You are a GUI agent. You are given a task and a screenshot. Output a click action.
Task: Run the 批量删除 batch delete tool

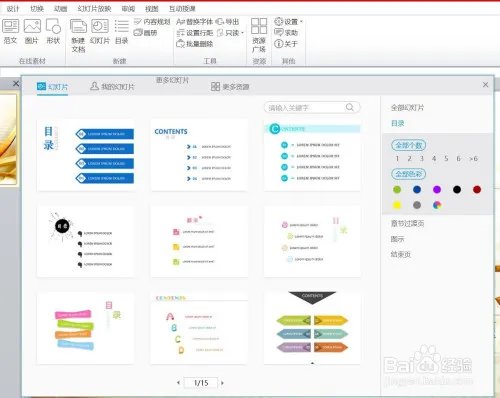pyautogui.click(x=195, y=44)
